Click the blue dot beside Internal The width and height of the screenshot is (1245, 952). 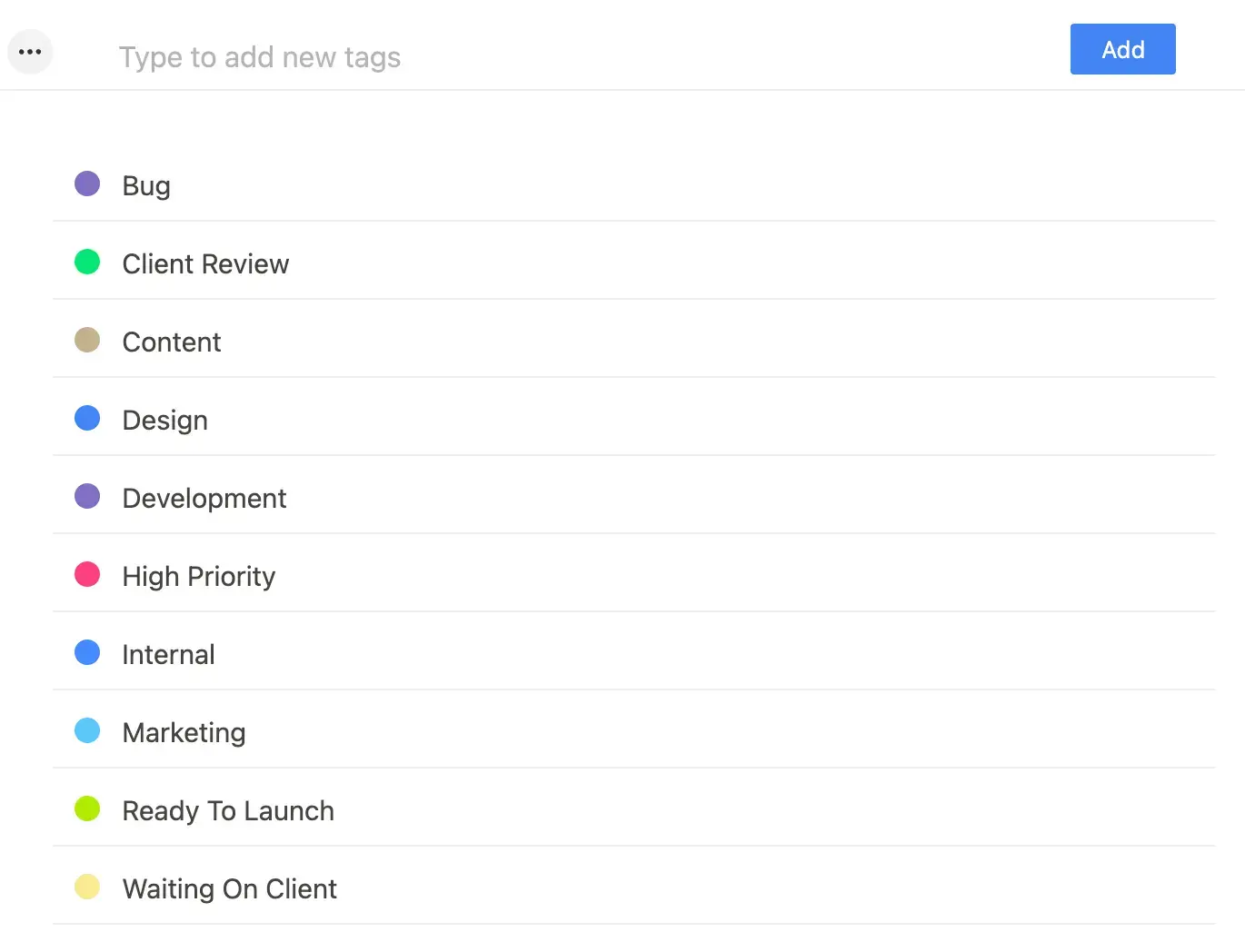coord(87,653)
